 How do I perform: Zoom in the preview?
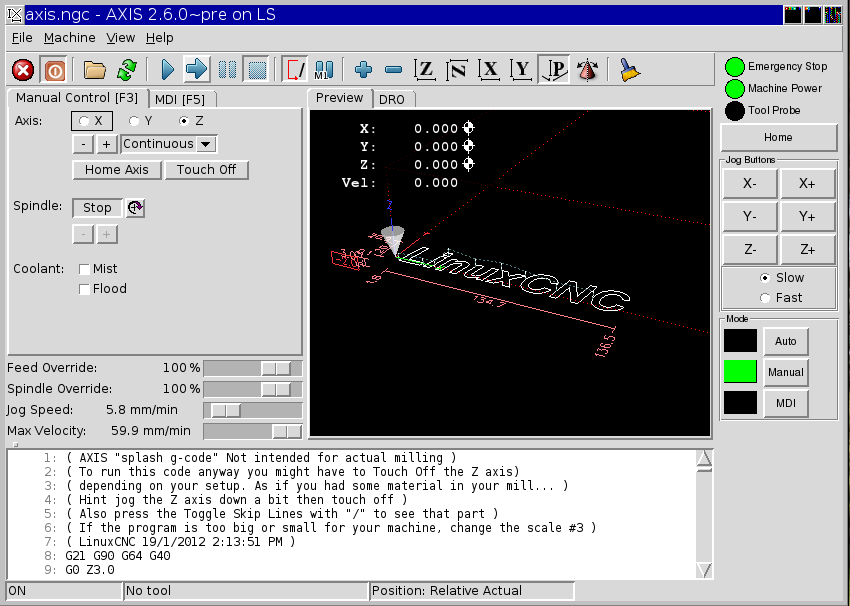click(363, 70)
